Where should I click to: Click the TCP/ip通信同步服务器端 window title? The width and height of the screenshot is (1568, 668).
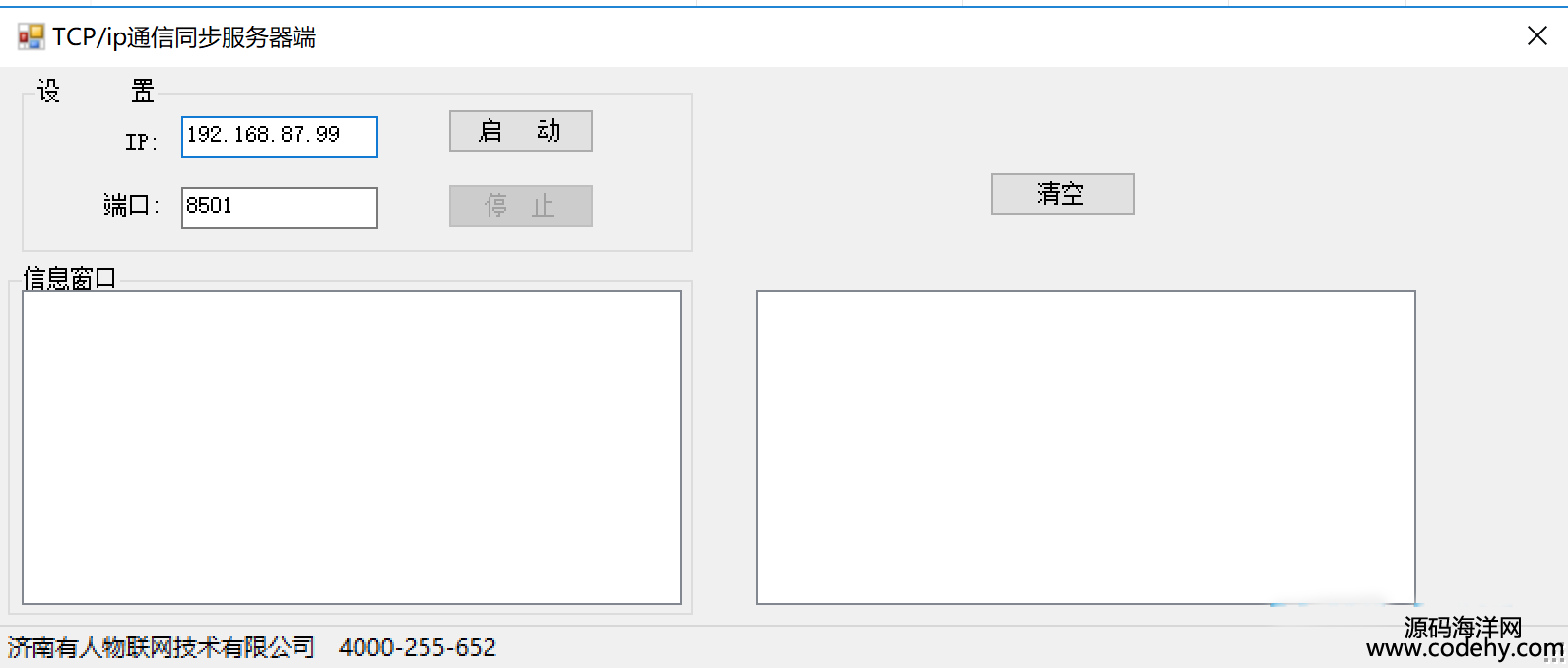184,37
